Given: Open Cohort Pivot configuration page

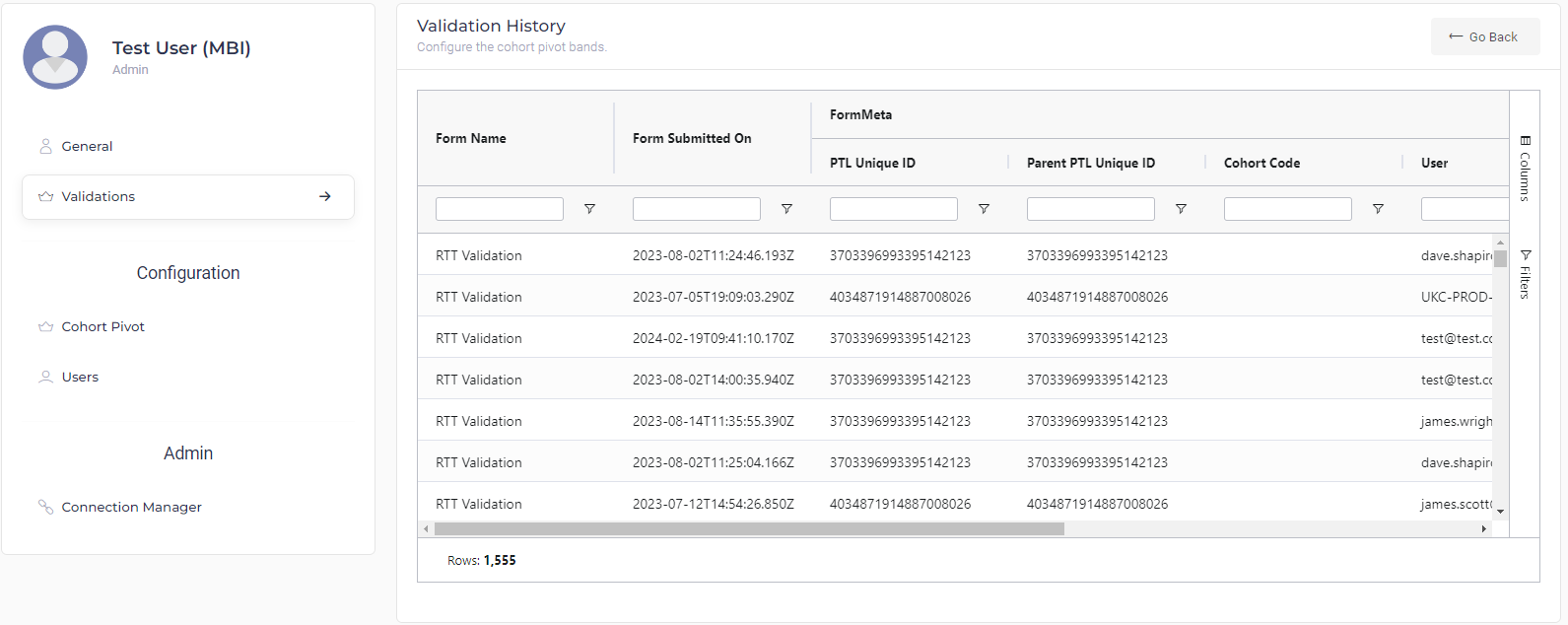Looking at the screenshot, I should pos(102,326).
